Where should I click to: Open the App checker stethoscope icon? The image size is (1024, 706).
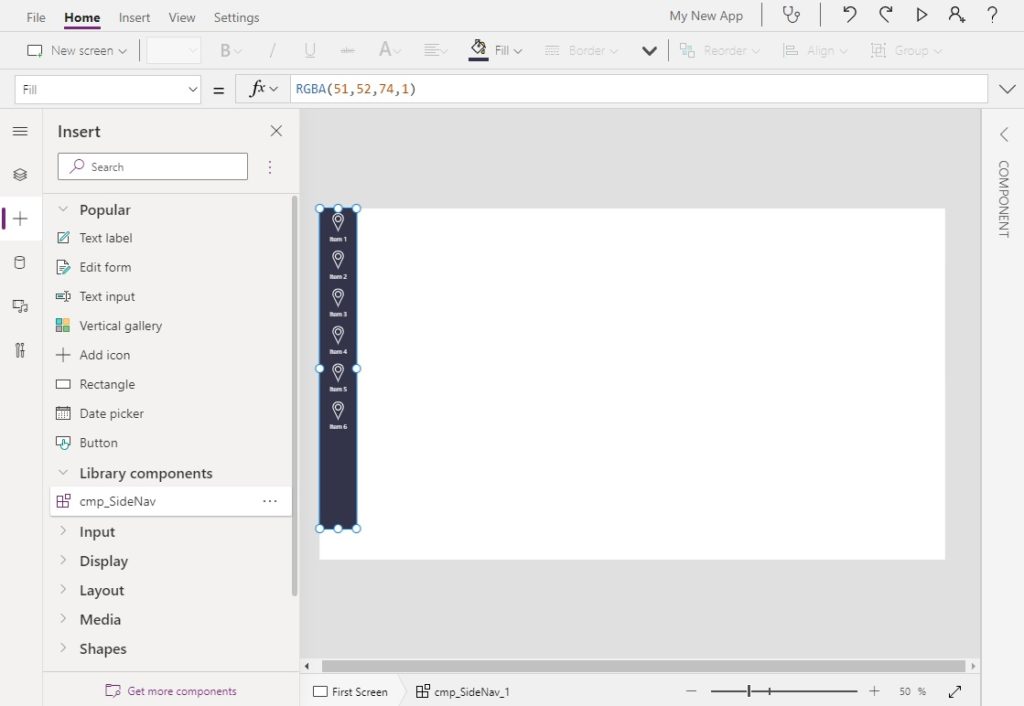pyautogui.click(x=791, y=15)
